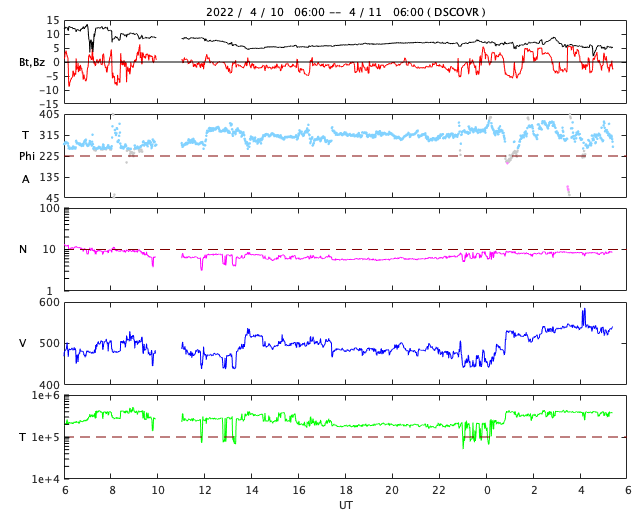Click the DSCOVR date range title

345,12
